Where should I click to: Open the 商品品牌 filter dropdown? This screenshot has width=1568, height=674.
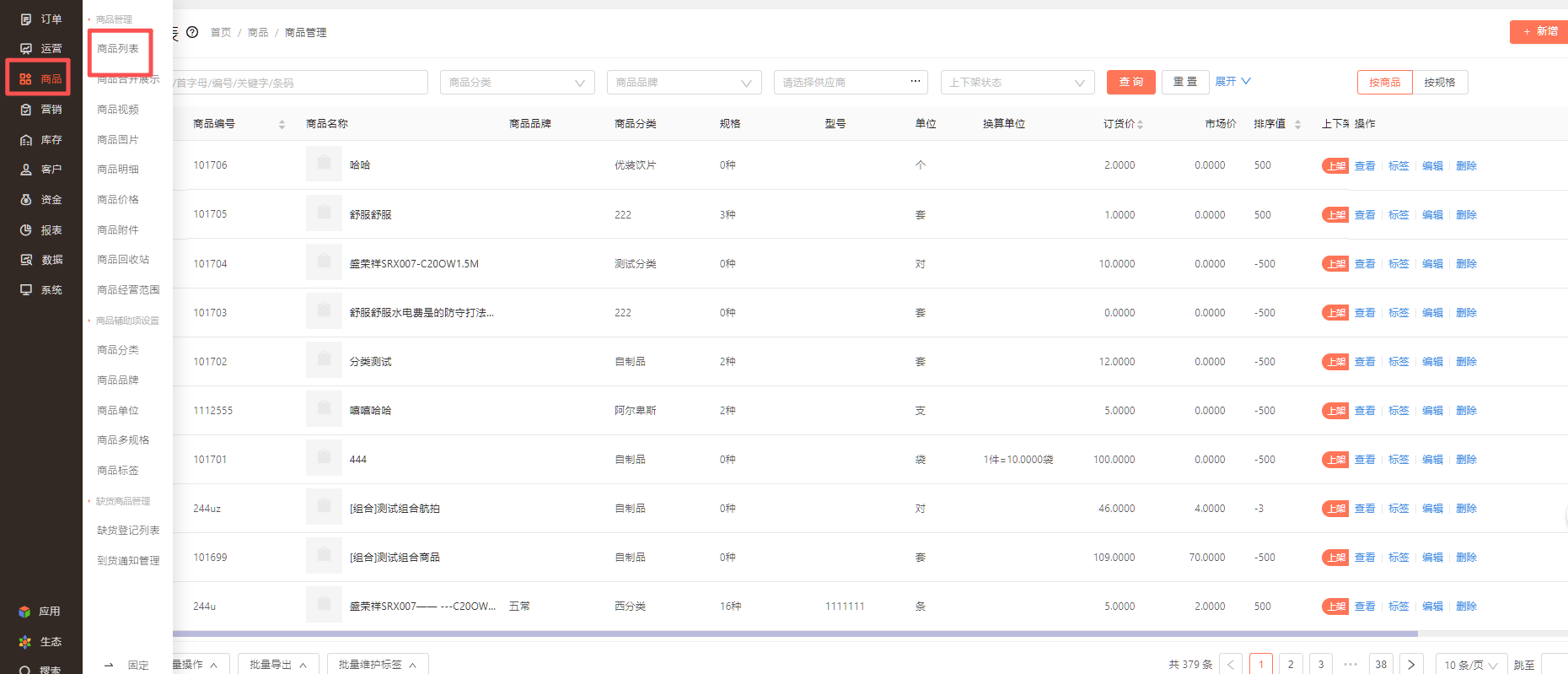(685, 83)
